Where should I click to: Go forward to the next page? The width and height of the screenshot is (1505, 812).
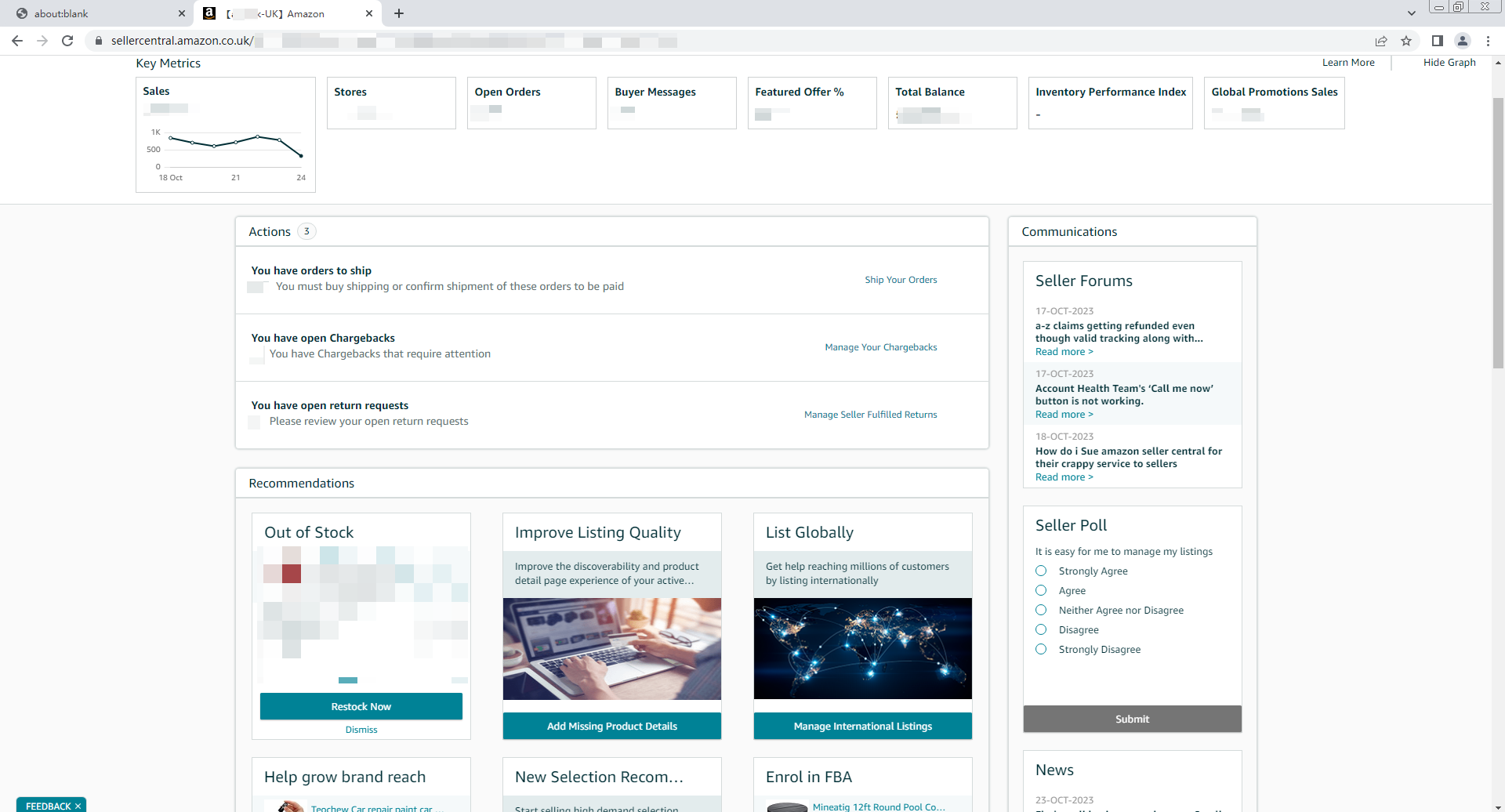(42, 41)
